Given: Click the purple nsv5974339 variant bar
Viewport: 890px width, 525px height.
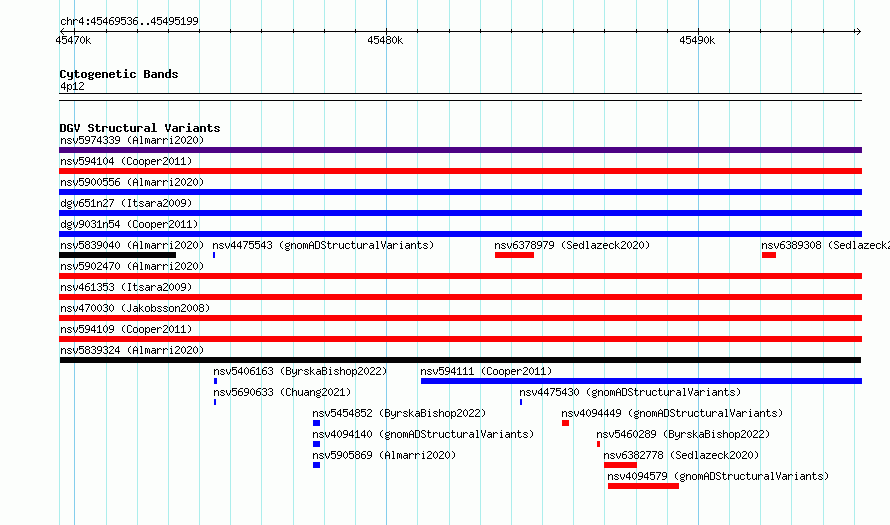Looking at the screenshot, I should point(460,150).
